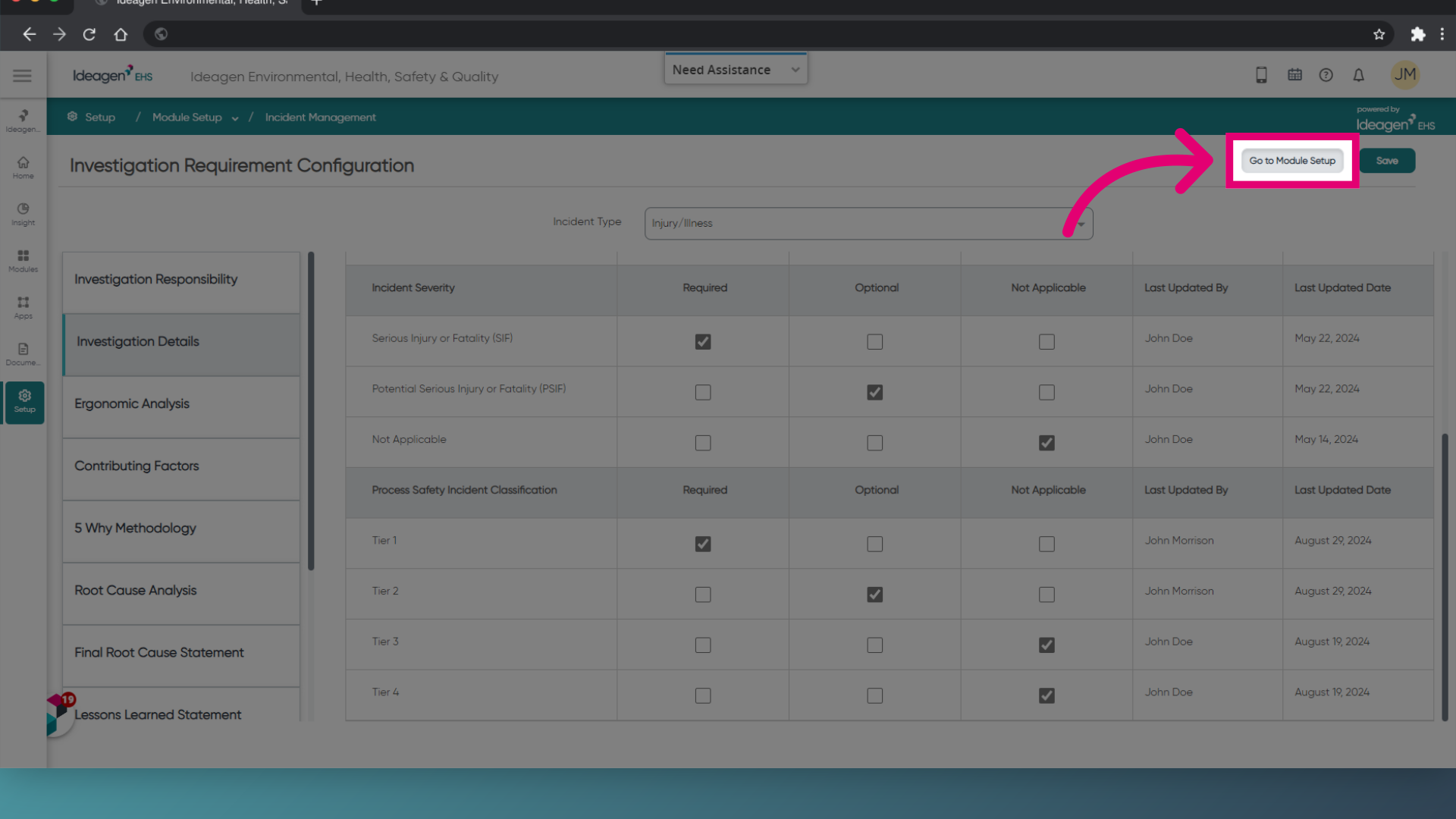
Task: Open Apps in left sidebar
Action: [x=23, y=308]
